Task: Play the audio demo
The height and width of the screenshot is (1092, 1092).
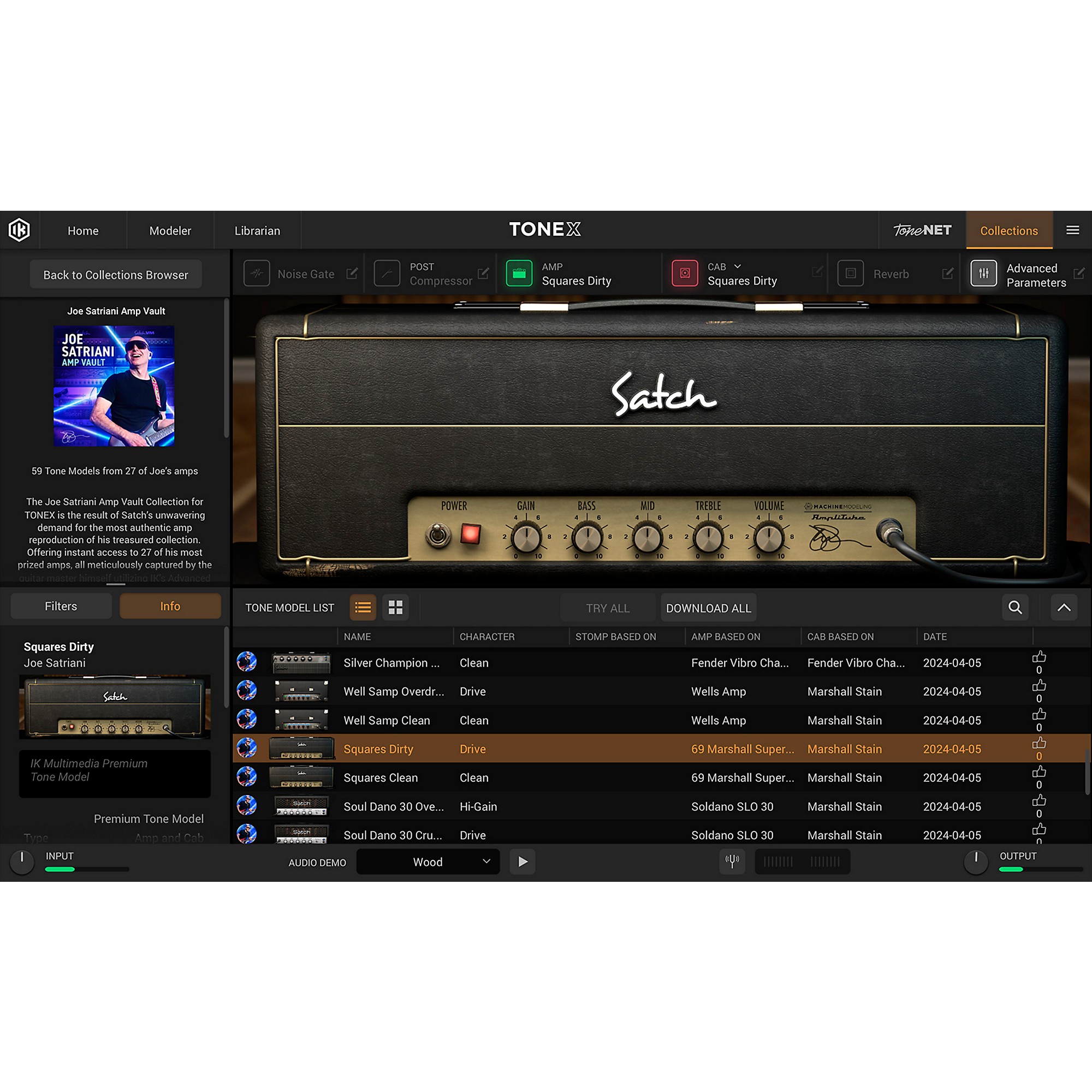Action: pyautogui.click(x=523, y=862)
